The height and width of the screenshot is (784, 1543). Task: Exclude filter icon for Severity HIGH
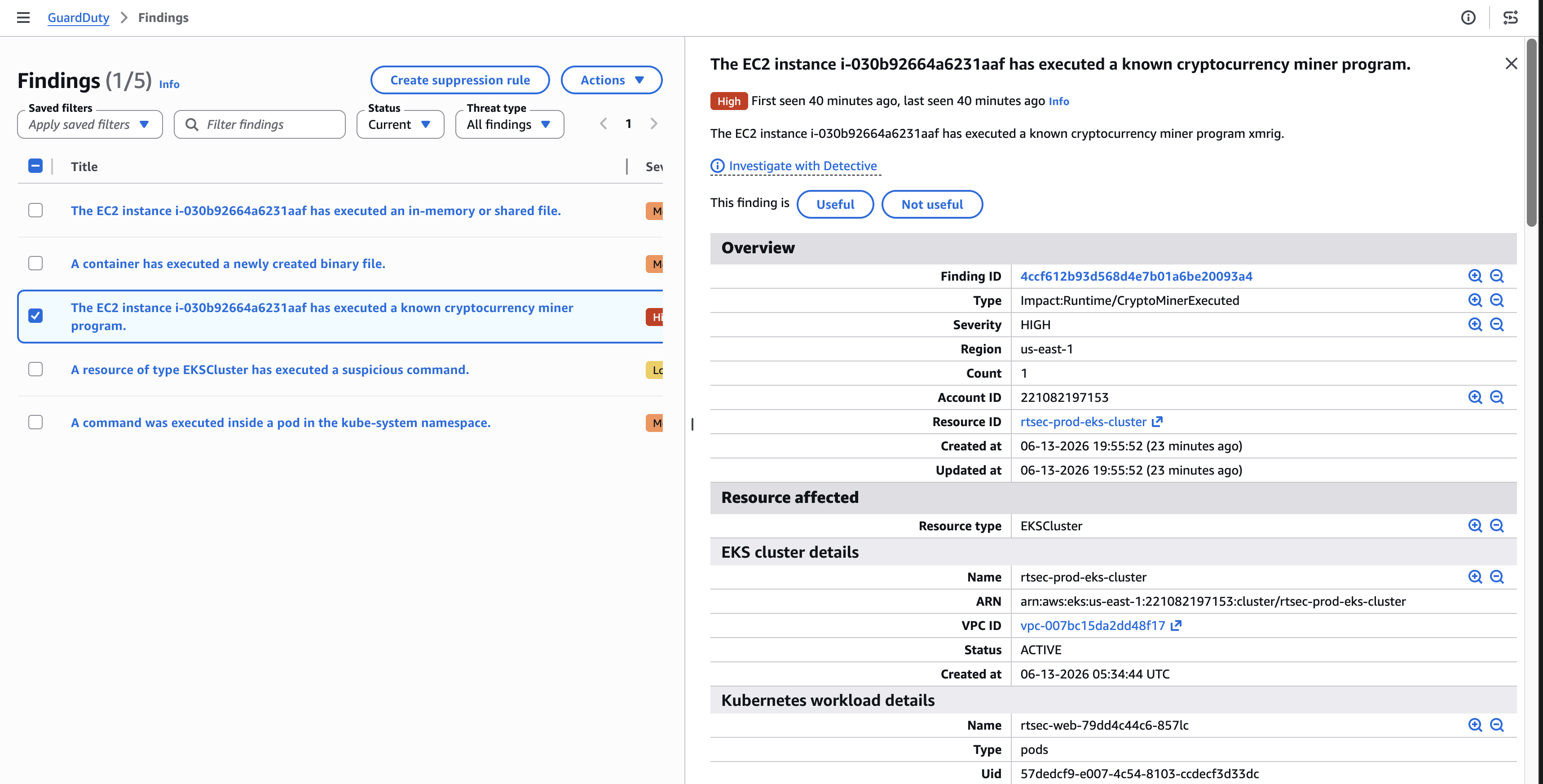[x=1497, y=325]
